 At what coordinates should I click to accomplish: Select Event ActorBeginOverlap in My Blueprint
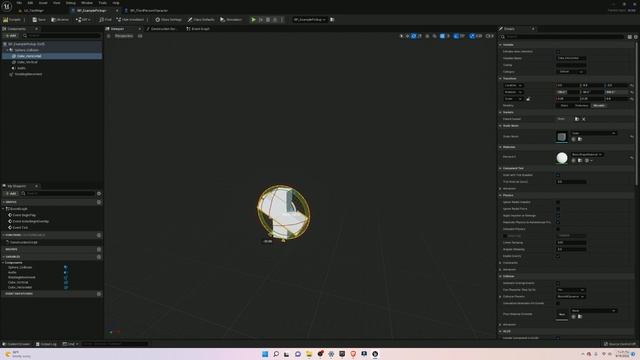point(29,221)
